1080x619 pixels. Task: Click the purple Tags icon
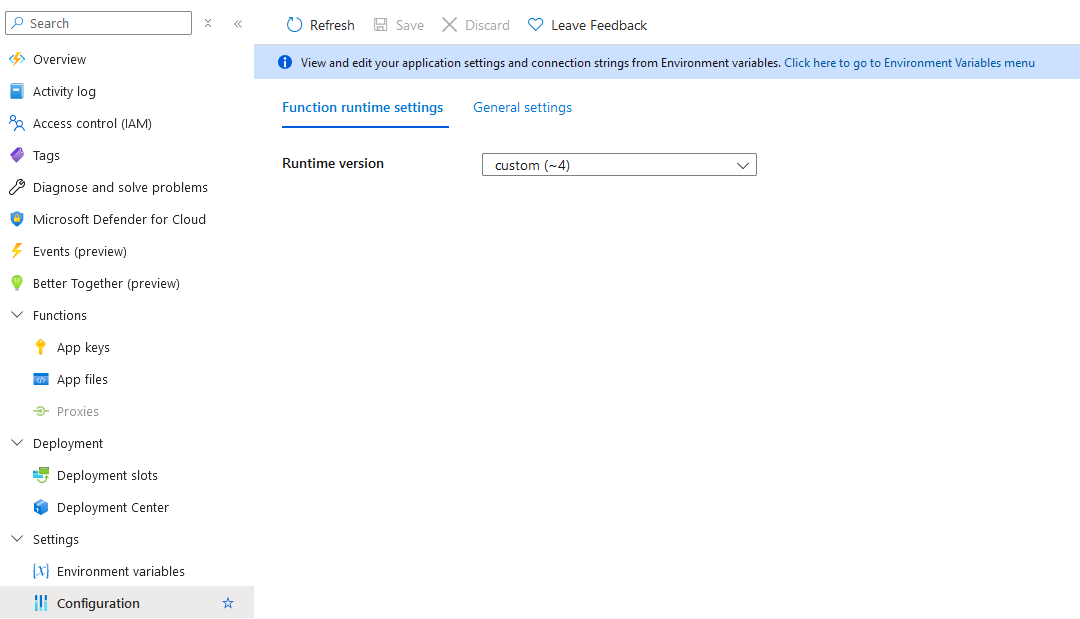(x=17, y=155)
